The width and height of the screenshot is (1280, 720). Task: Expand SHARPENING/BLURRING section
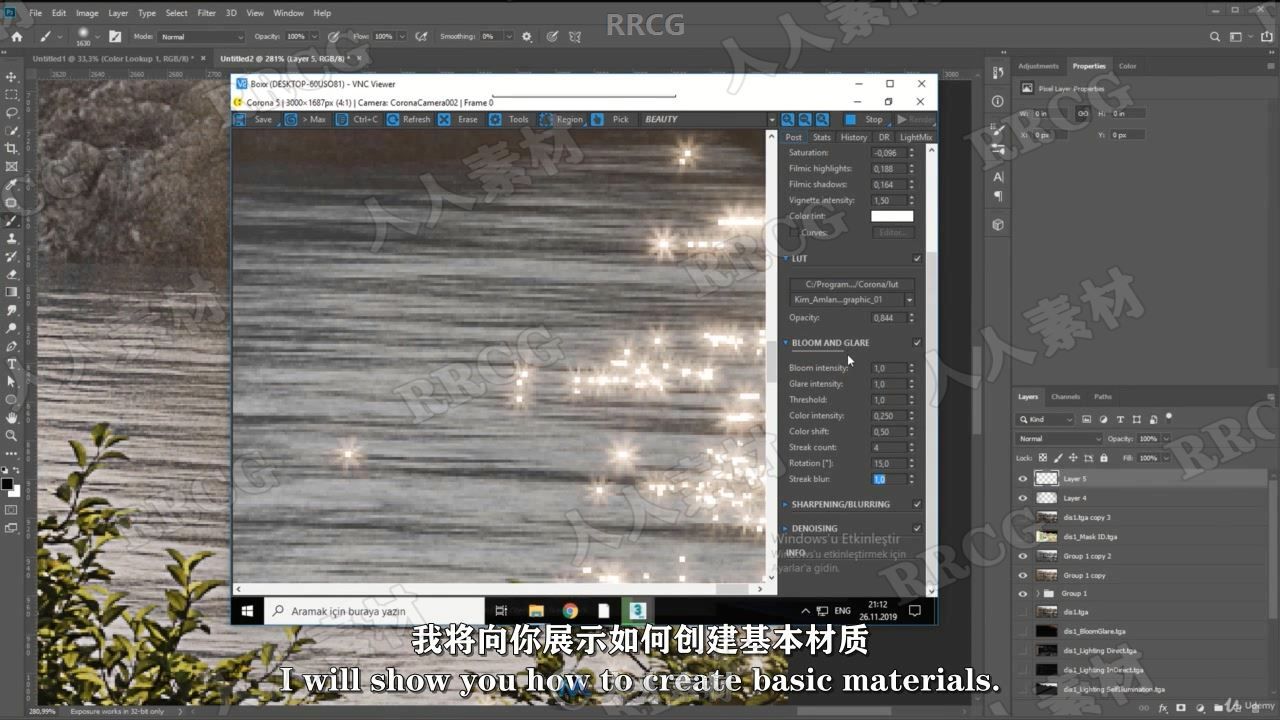coord(786,504)
